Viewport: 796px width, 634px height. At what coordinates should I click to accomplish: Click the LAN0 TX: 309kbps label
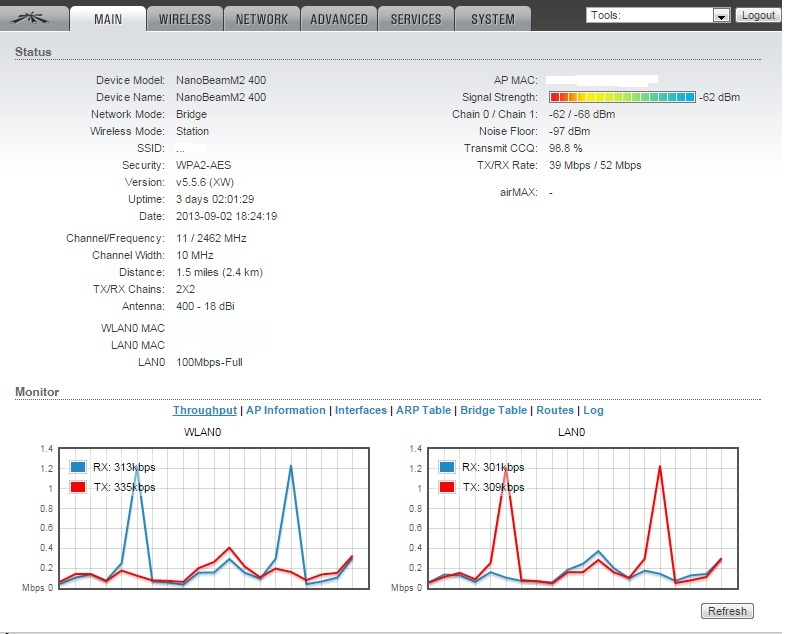point(493,487)
